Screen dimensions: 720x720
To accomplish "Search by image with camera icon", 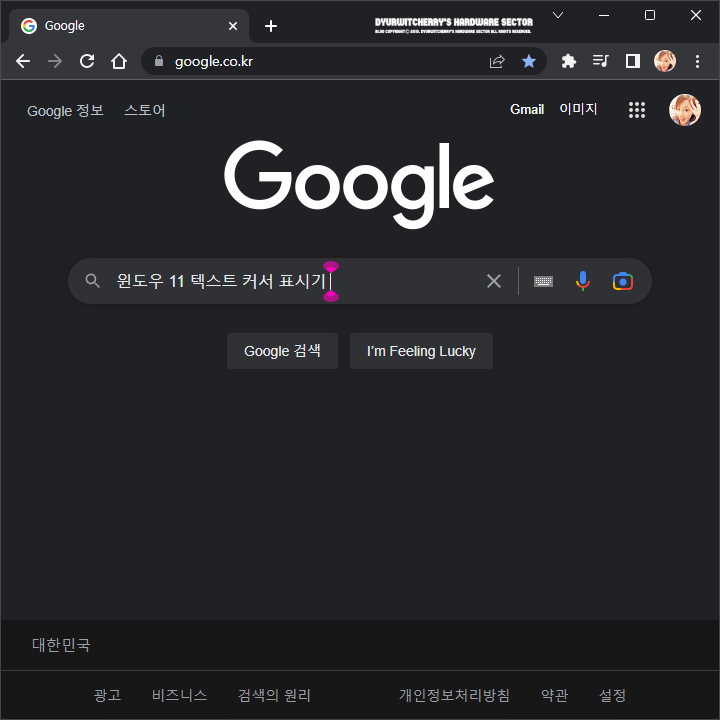I will tap(623, 281).
